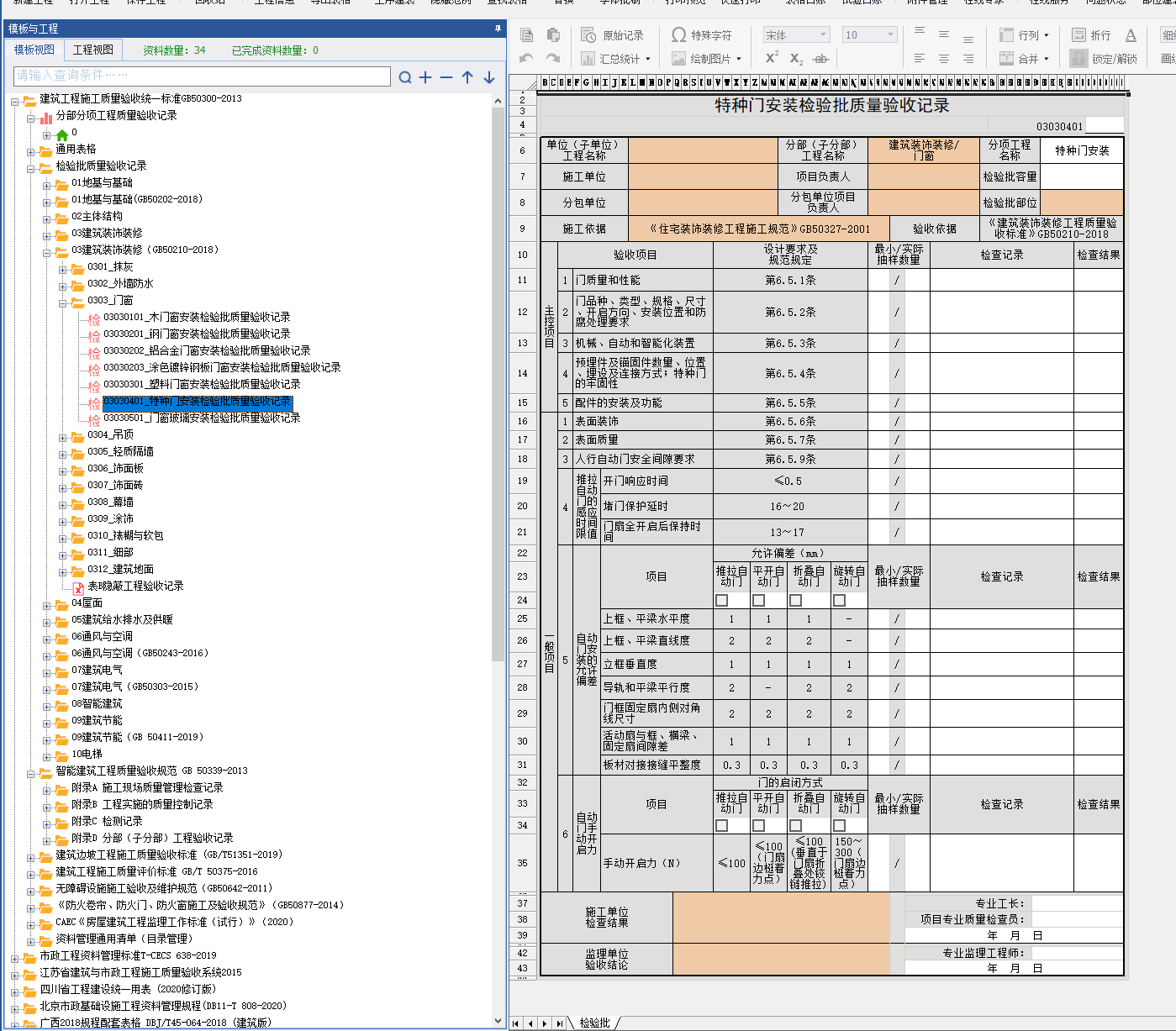Select the 检验批 sheet tab
1176x1031 pixels.
click(x=594, y=1023)
